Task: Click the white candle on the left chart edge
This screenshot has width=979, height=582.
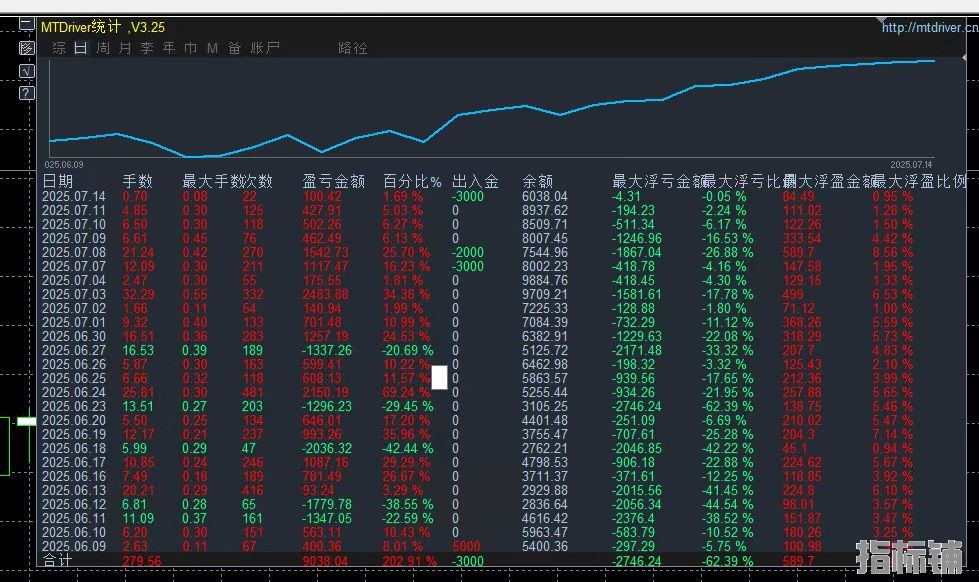Action: (x=27, y=422)
